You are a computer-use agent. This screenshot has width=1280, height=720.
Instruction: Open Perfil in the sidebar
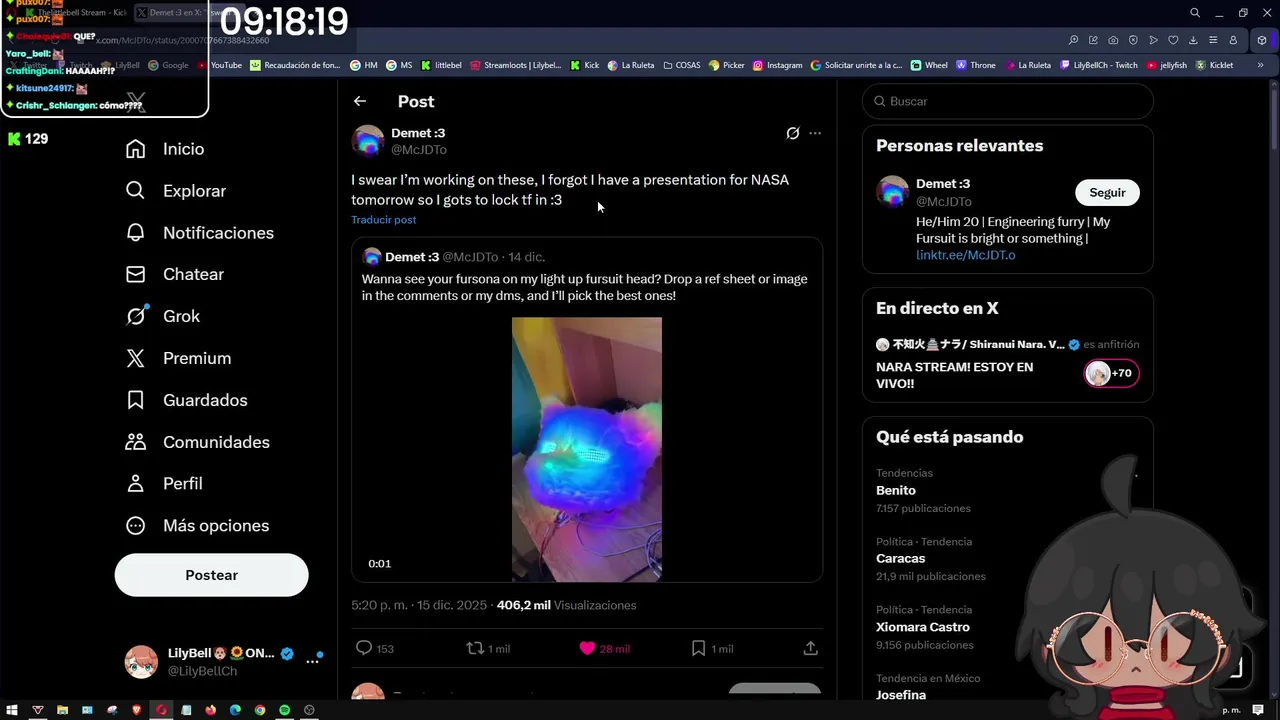164,483
